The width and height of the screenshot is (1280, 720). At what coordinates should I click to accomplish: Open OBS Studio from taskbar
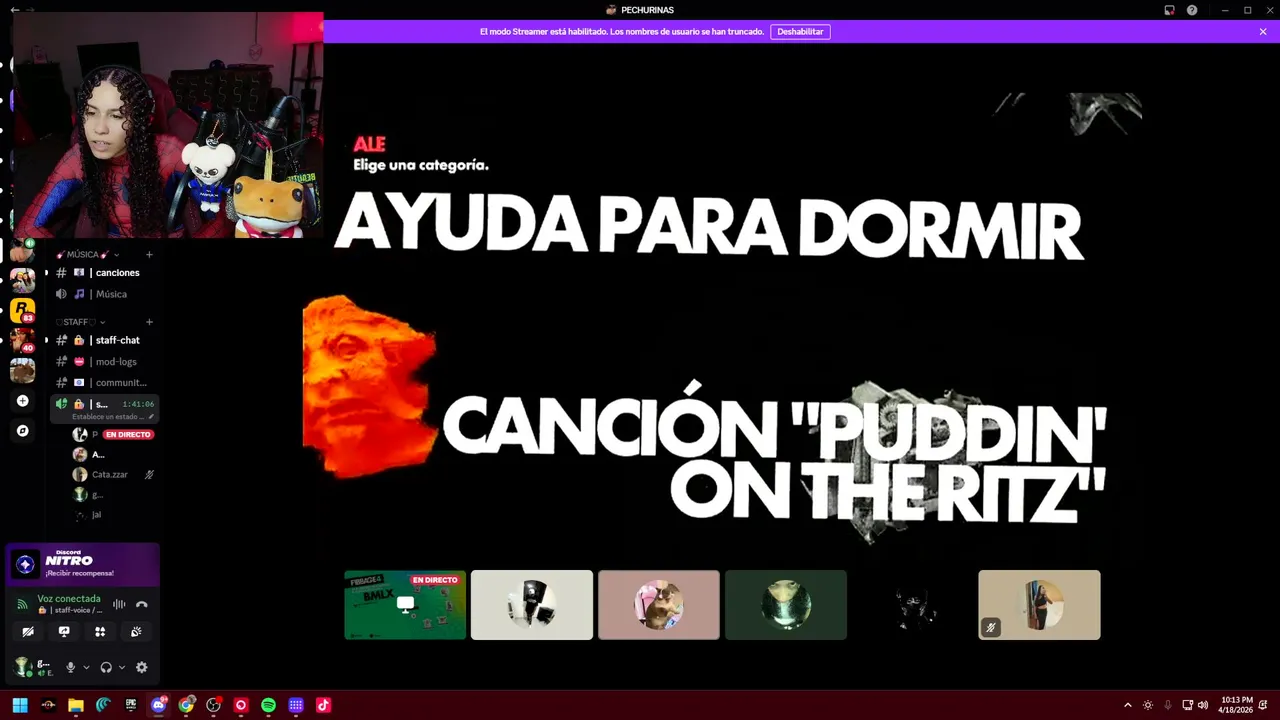pyautogui.click(x=213, y=705)
